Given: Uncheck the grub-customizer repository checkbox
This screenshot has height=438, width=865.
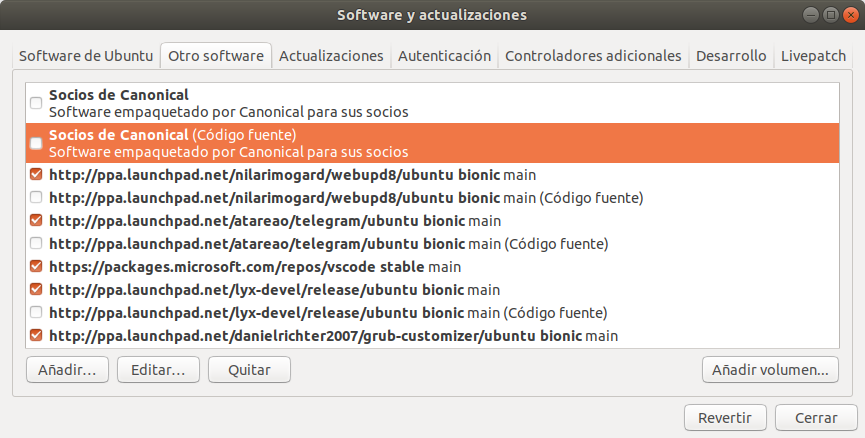Looking at the screenshot, I should tap(36, 335).
